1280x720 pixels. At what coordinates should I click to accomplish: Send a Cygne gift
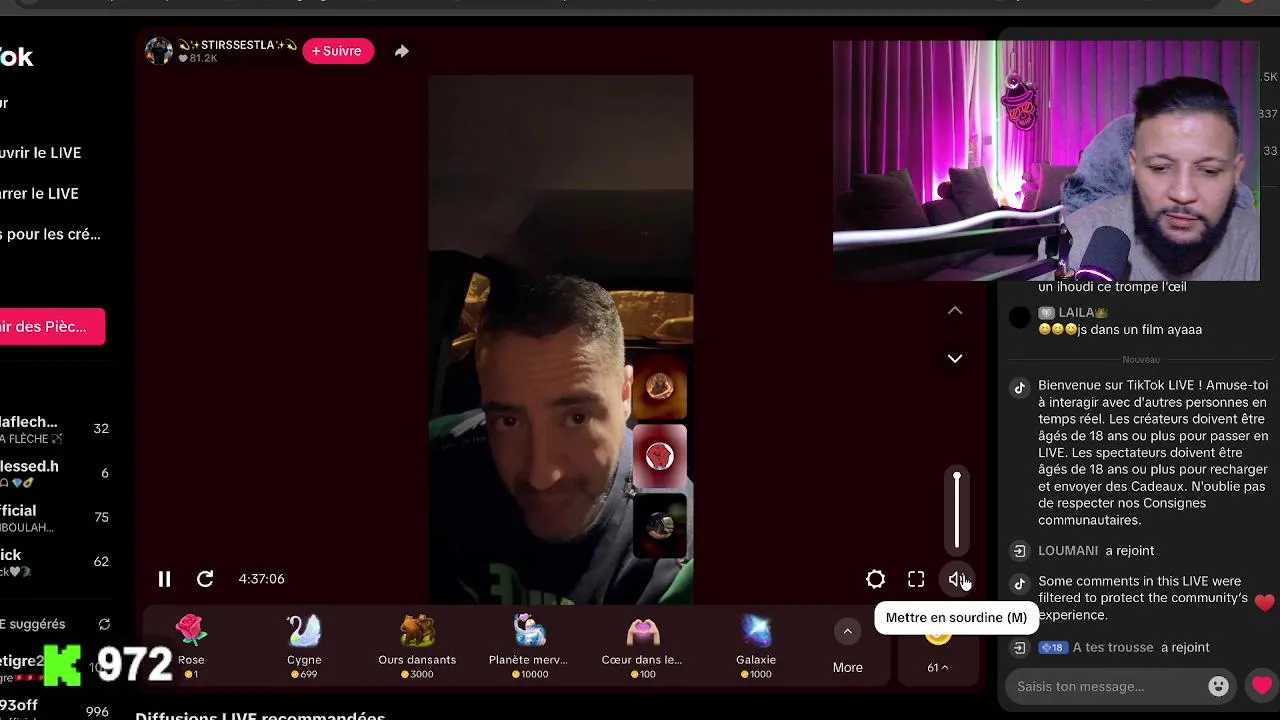pyautogui.click(x=304, y=646)
